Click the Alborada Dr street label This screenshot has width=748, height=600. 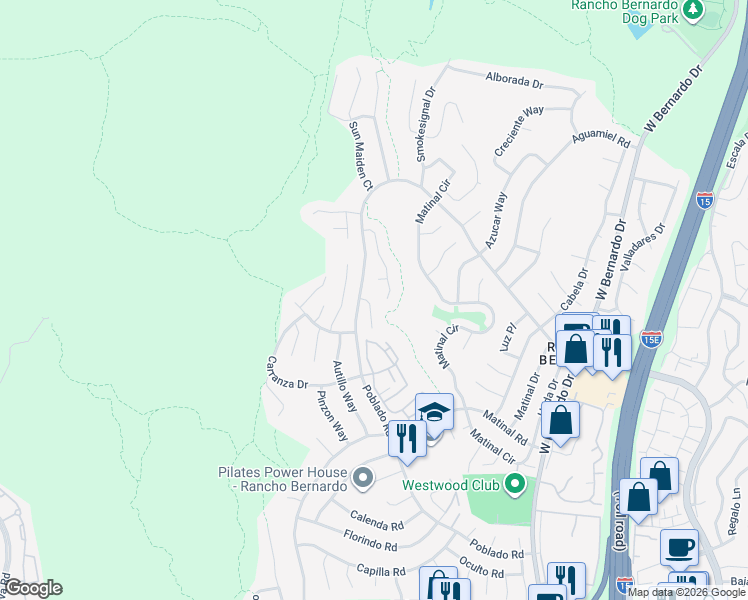tap(514, 80)
